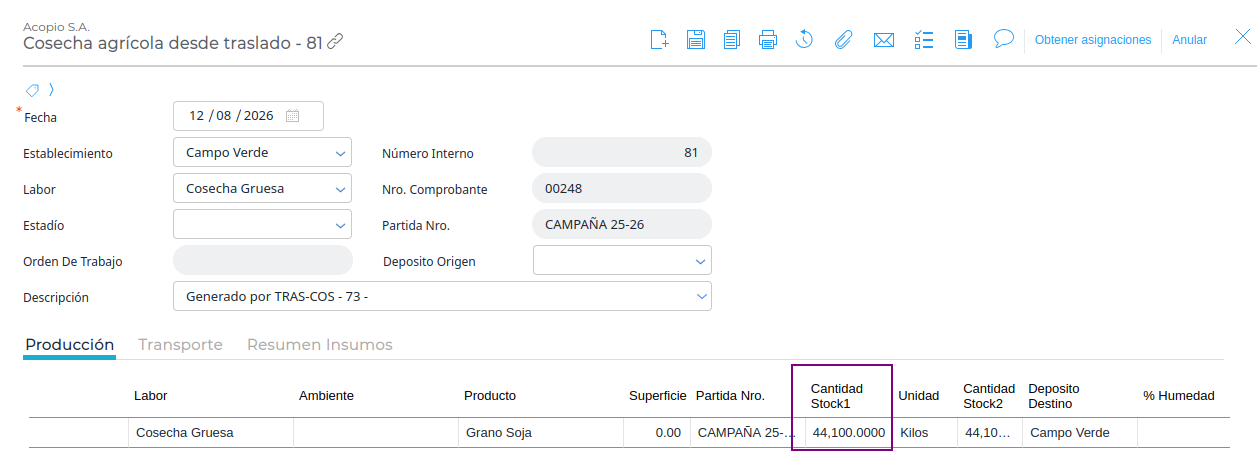Save the record with the floppy disk icon
The width and height of the screenshot is (1257, 462).
(x=696, y=40)
